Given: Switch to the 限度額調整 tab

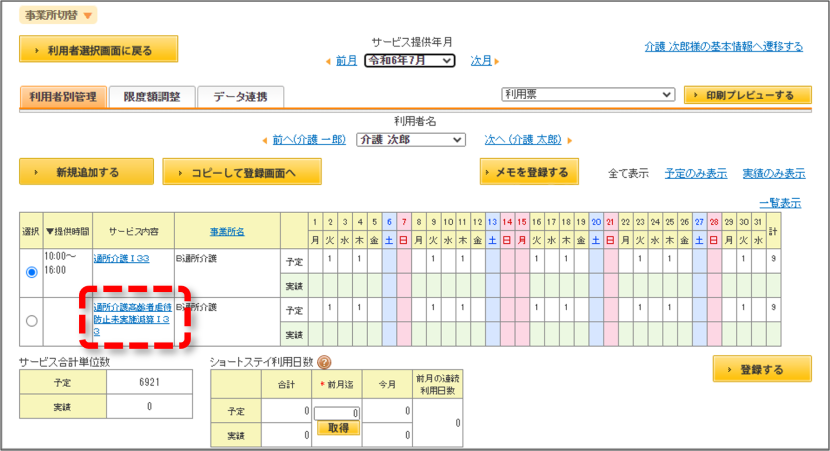Looking at the screenshot, I should pyautogui.click(x=152, y=97).
